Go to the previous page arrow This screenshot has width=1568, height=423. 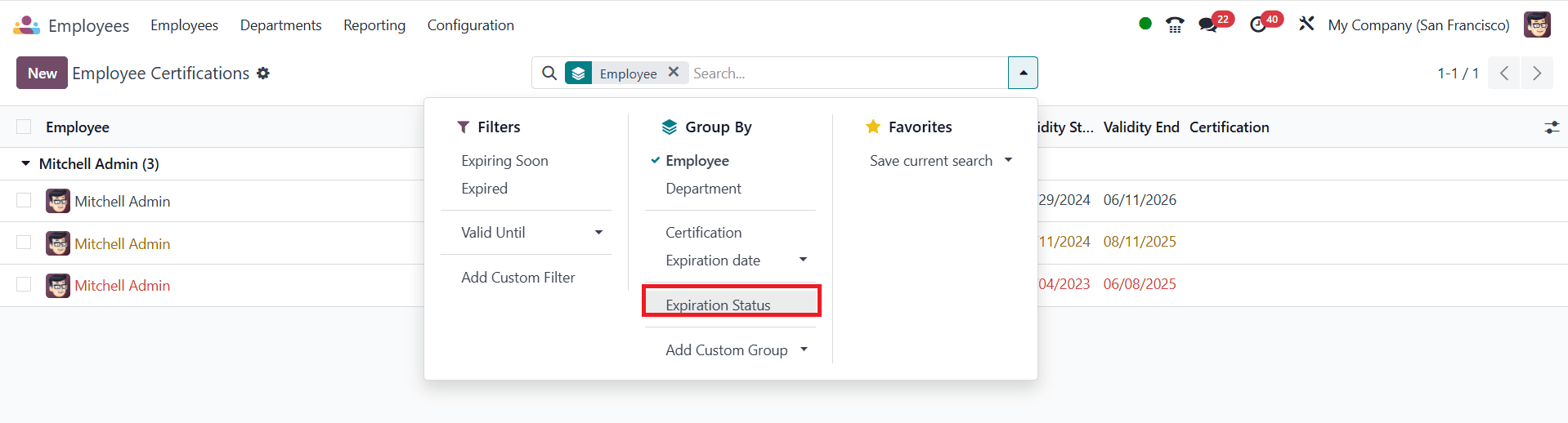coord(1503,73)
